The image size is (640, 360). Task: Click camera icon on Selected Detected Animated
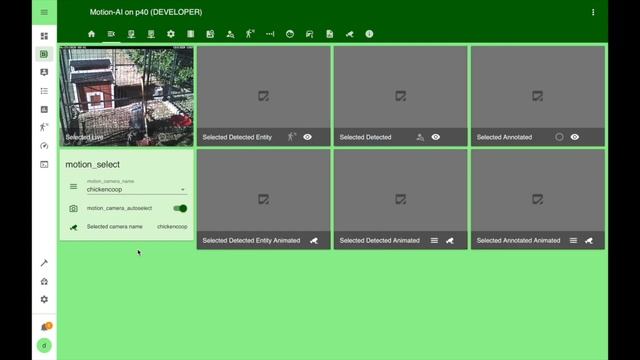point(450,241)
